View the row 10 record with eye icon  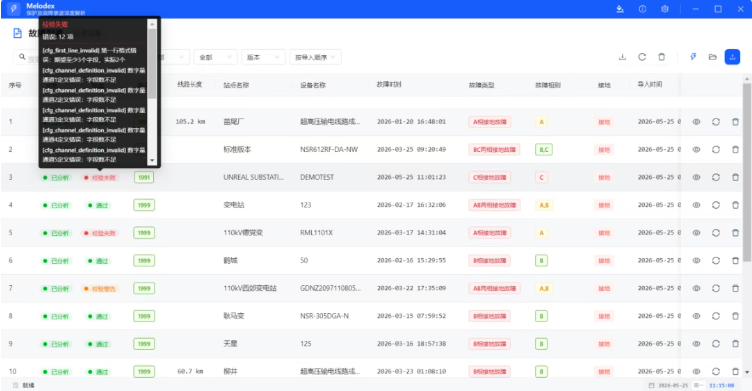coord(696,372)
